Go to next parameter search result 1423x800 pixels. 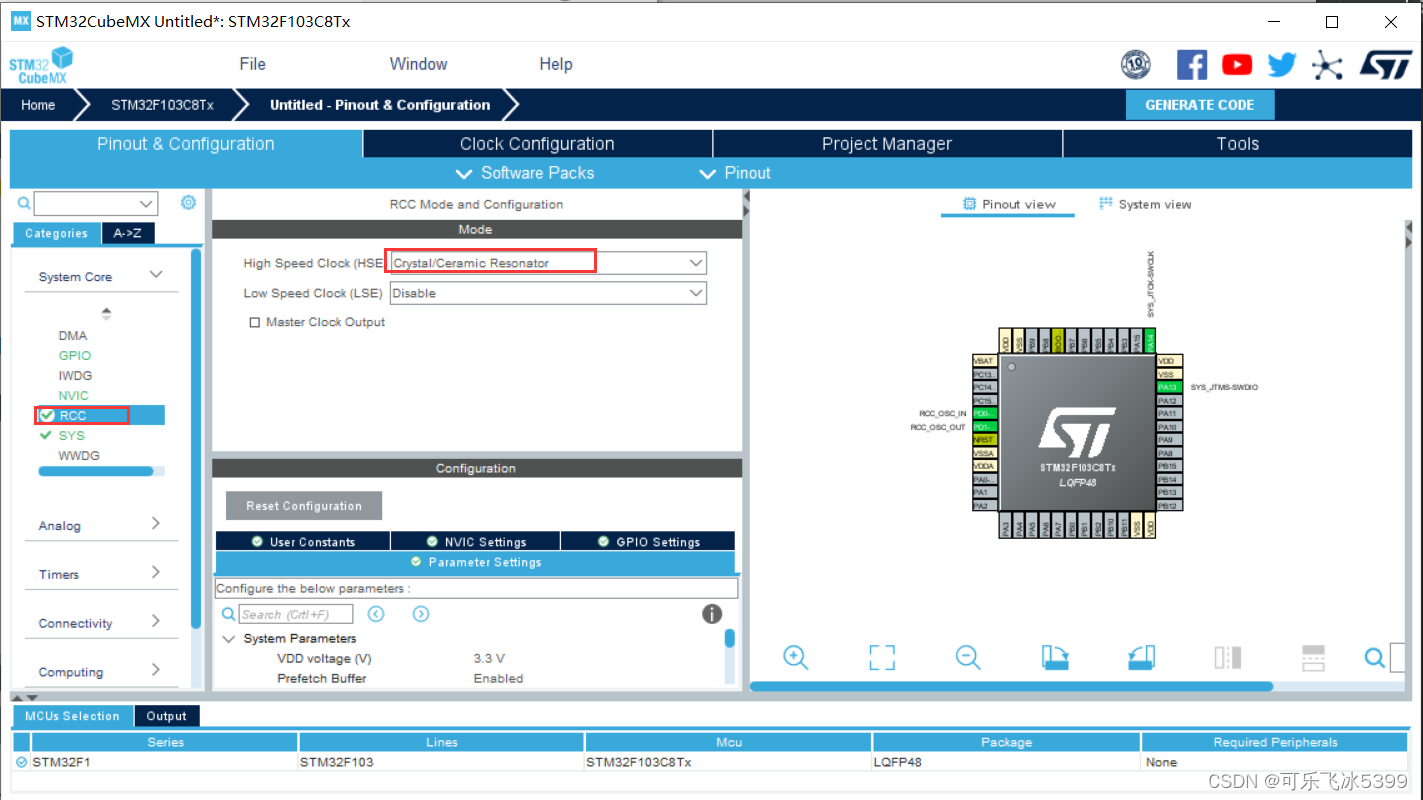[x=421, y=614]
